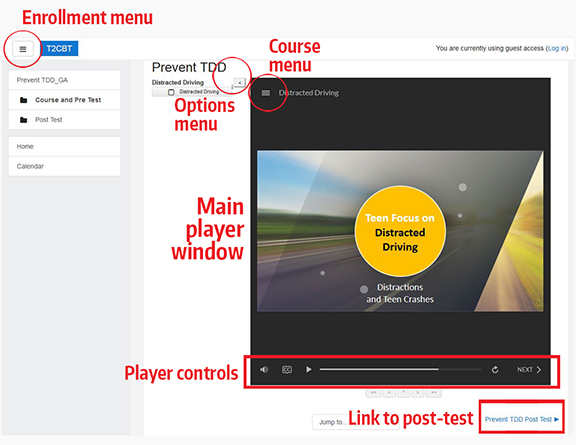Go to NEXT slide
This screenshot has width=576, height=445.
pyautogui.click(x=529, y=370)
